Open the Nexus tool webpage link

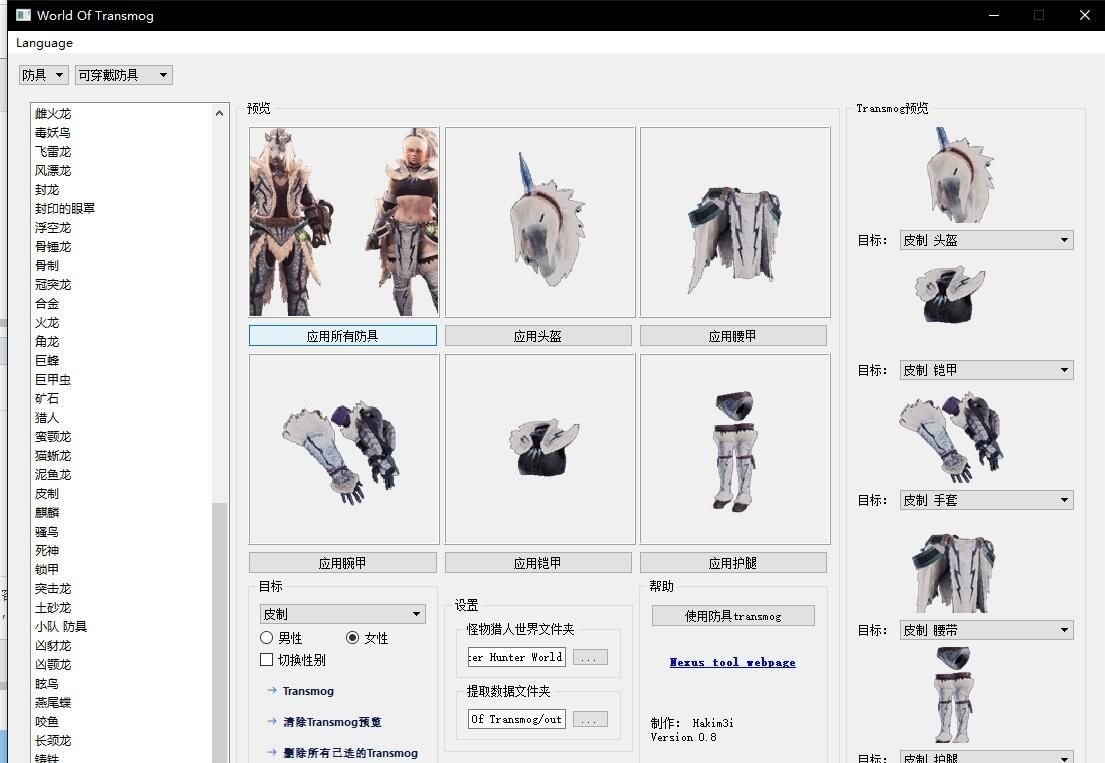(732, 662)
